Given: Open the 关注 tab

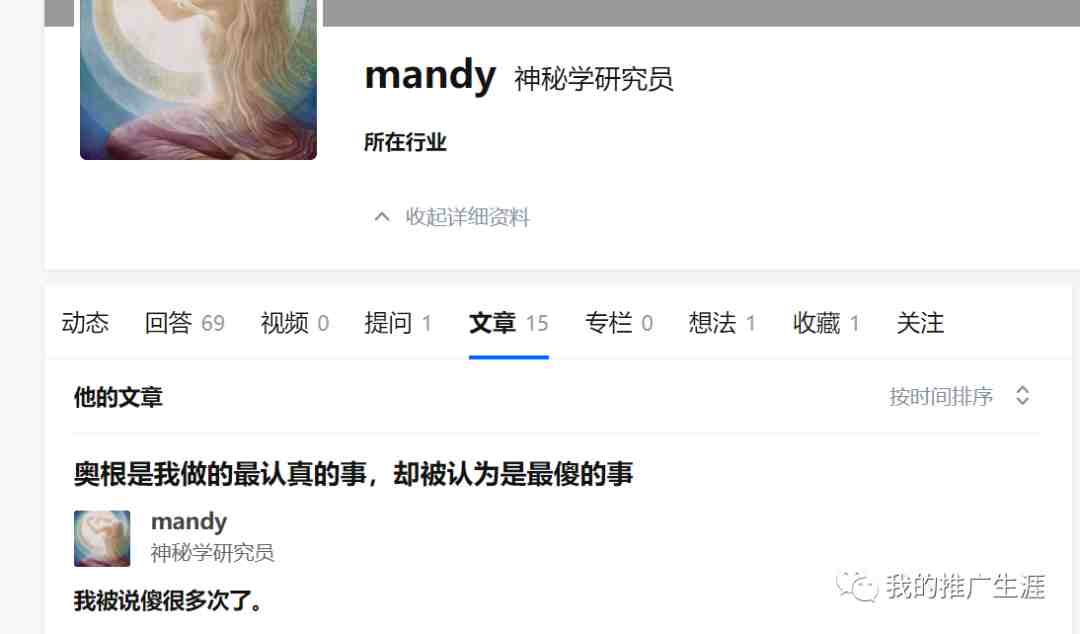Looking at the screenshot, I should click(920, 323).
